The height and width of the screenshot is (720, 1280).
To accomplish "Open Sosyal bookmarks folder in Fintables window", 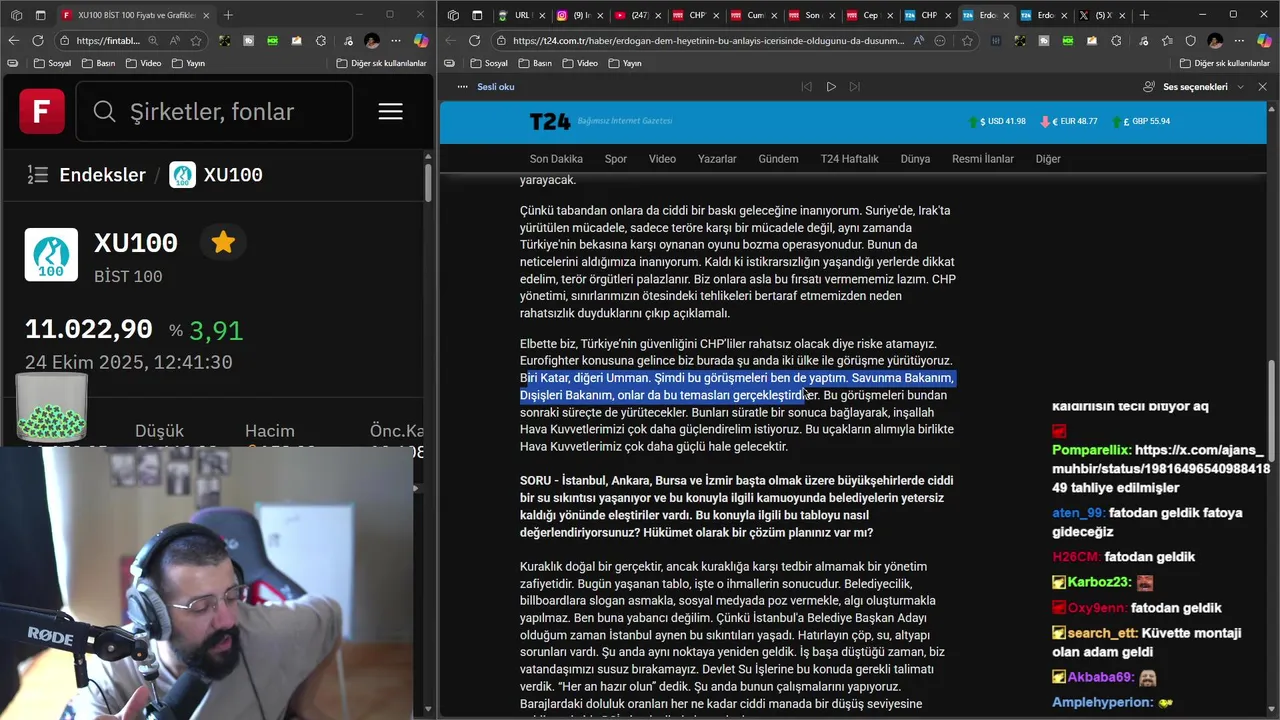I will (53, 63).
